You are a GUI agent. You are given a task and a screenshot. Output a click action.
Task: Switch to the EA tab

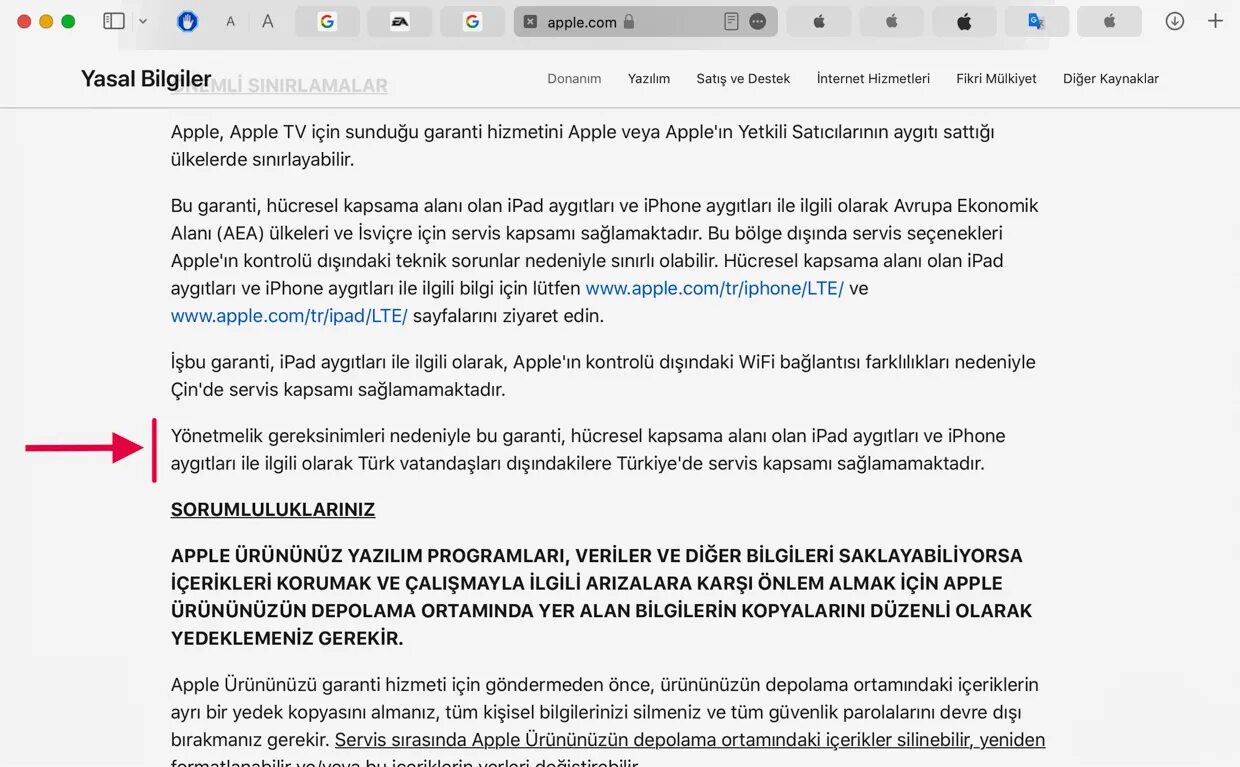point(400,21)
